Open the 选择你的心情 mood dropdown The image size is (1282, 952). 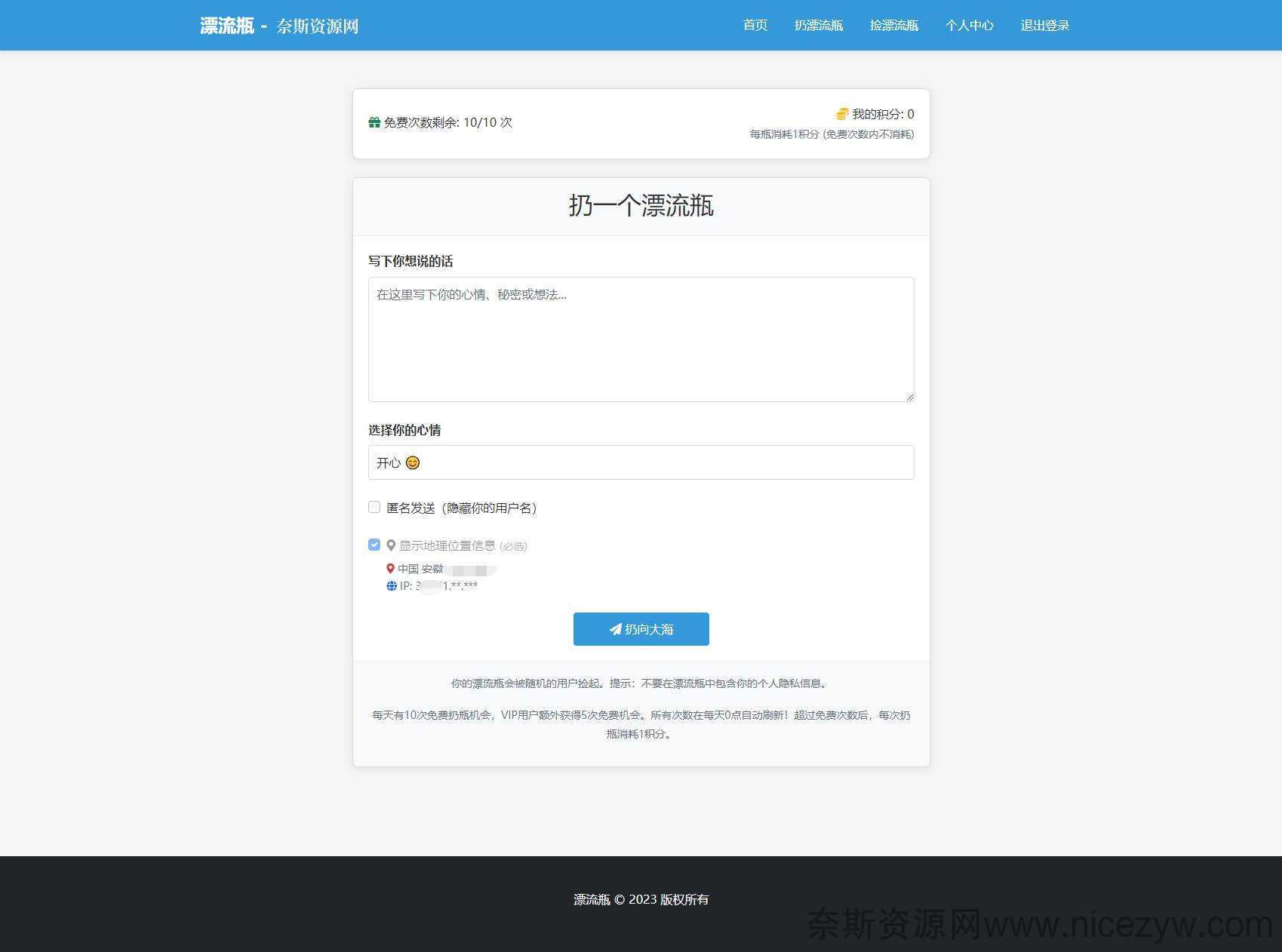641,462
